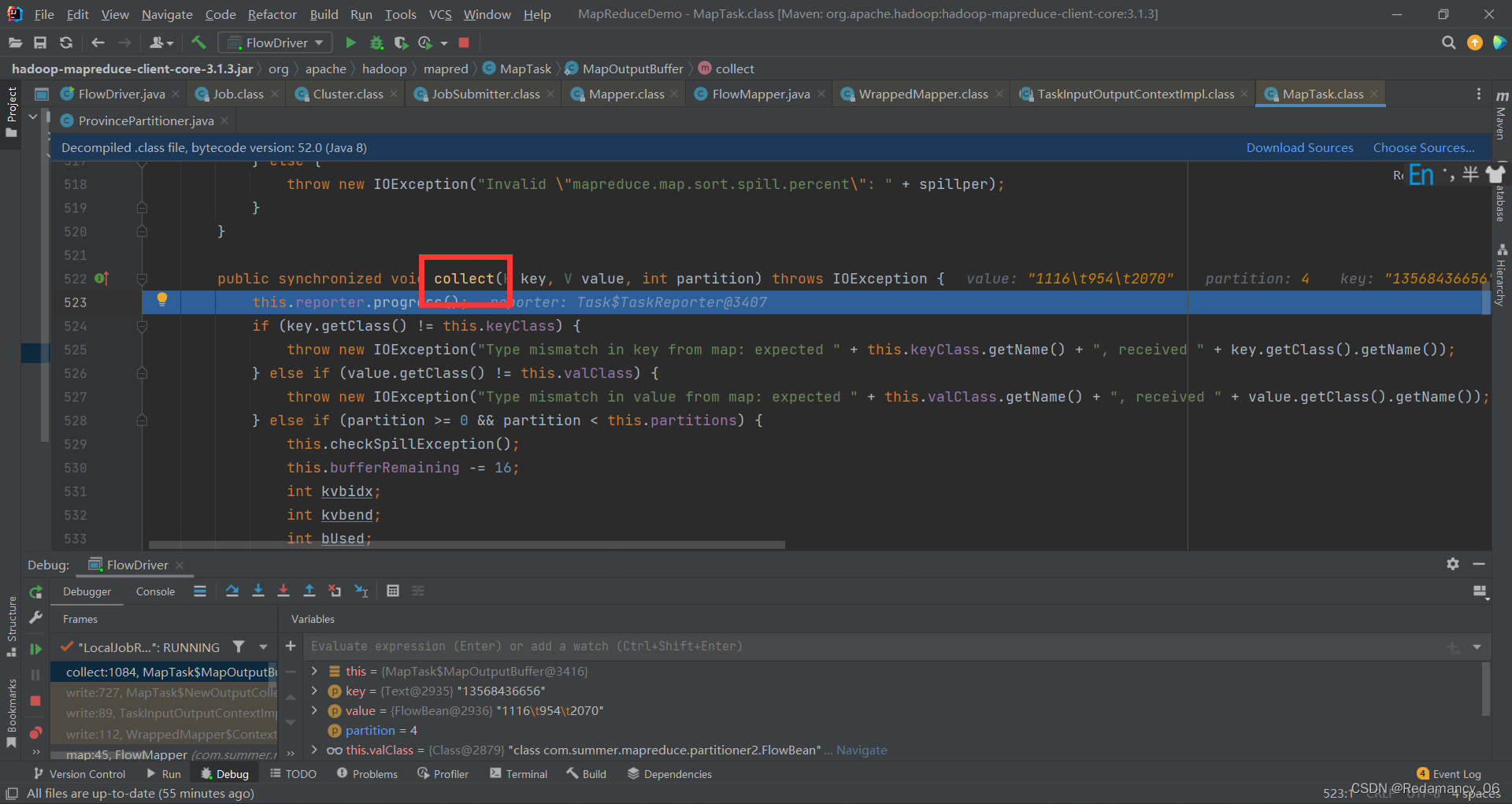Toggle the Problems tool window button
The width and height of the screenshot is (1512, 804).
coord(367,774)
